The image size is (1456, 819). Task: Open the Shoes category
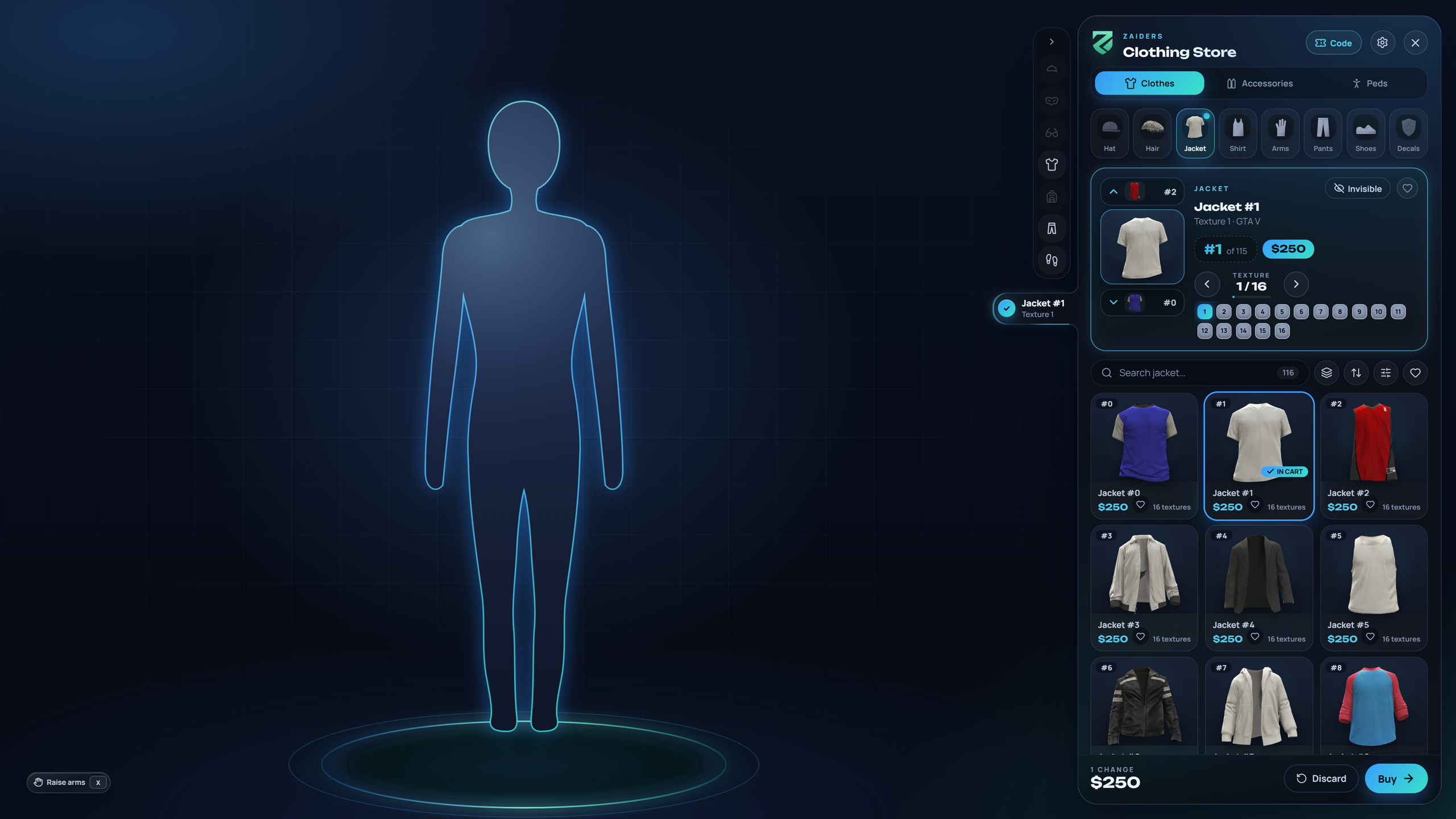click(1366, 134)
